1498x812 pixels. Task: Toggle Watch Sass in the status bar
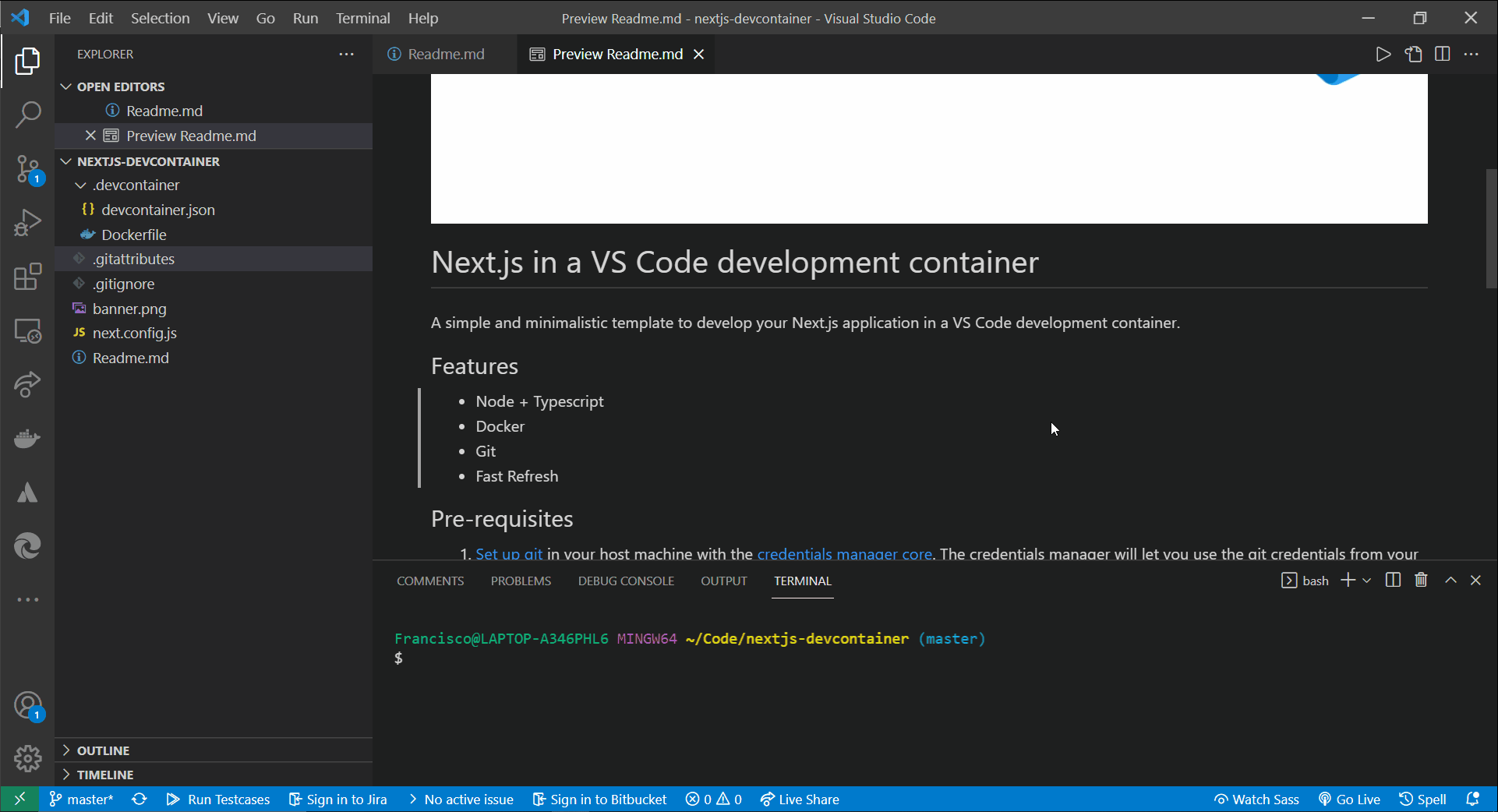coord(1256,799)
